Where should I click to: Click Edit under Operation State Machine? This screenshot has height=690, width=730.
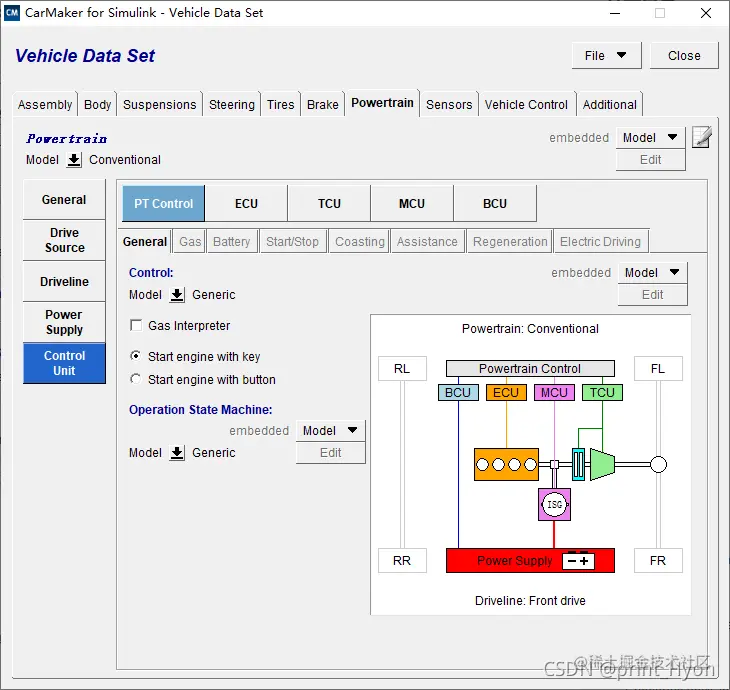coord(330,453)
